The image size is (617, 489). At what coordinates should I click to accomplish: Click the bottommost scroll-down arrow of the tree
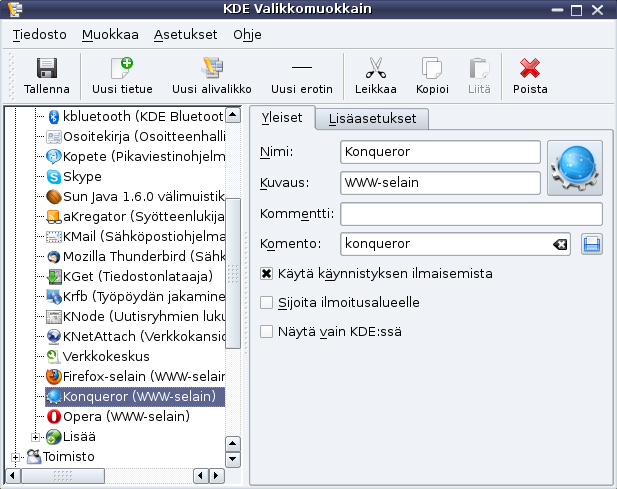[233, 459]
